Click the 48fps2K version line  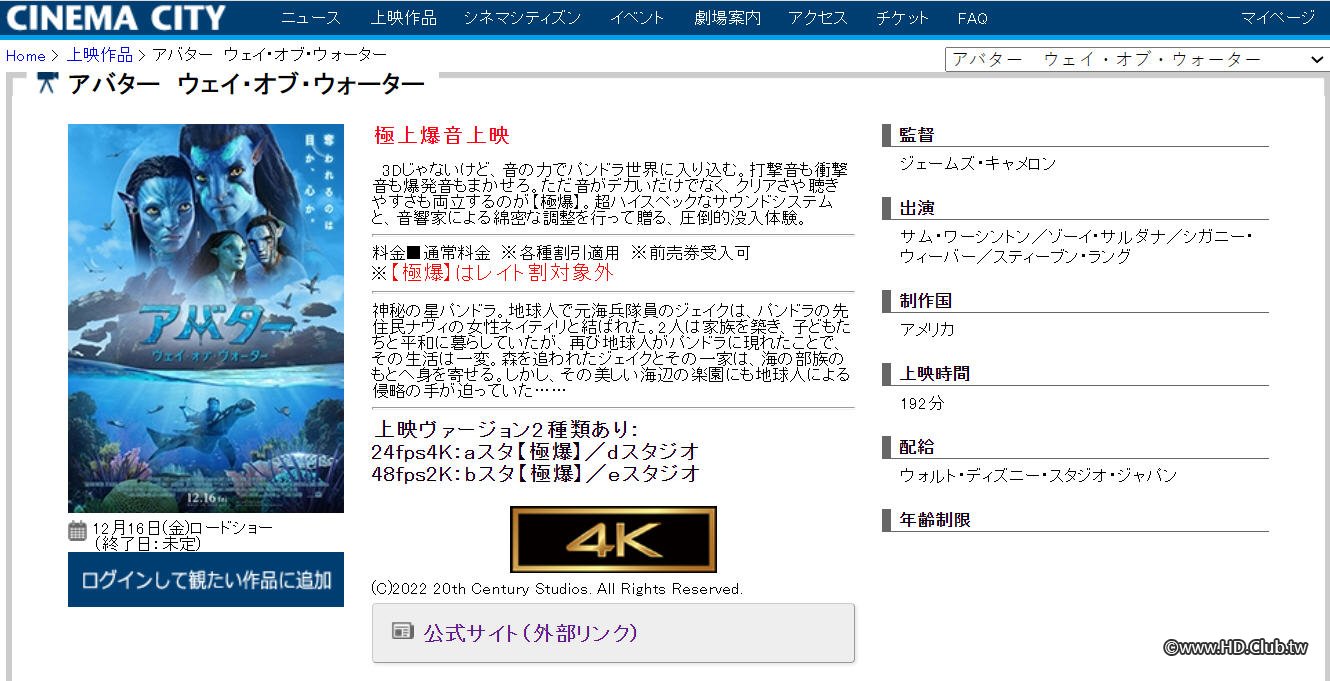pyautogui.click(x=535, y=473)
